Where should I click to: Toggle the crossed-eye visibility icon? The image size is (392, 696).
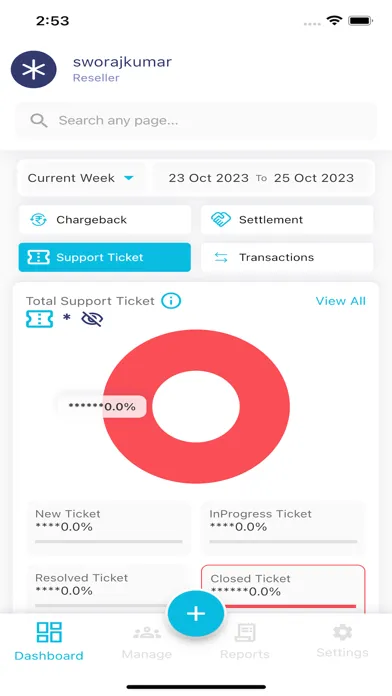(92, 319)
